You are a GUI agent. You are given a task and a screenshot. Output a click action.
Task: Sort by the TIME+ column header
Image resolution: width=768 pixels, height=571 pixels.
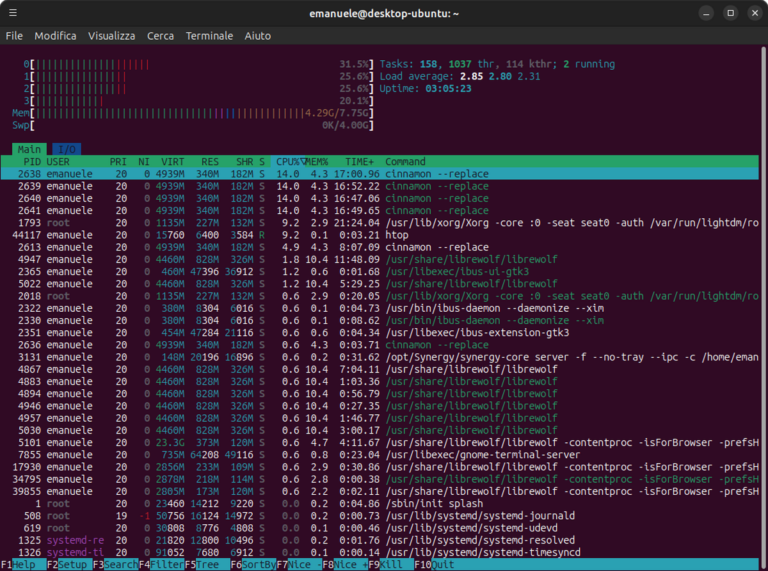pyautogui.click(x=359, y=162)
